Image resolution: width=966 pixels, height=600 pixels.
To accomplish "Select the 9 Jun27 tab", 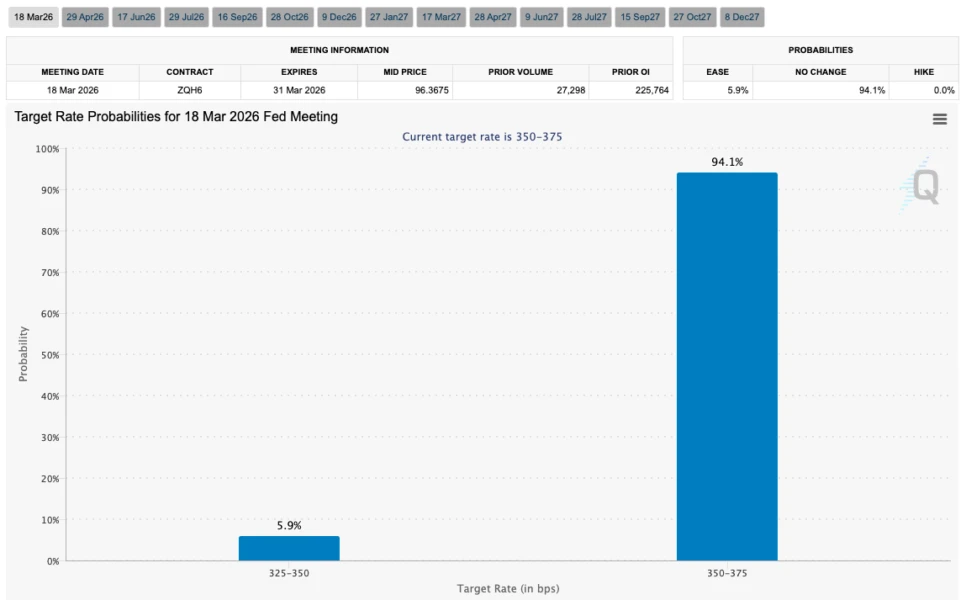I will 542,17.
